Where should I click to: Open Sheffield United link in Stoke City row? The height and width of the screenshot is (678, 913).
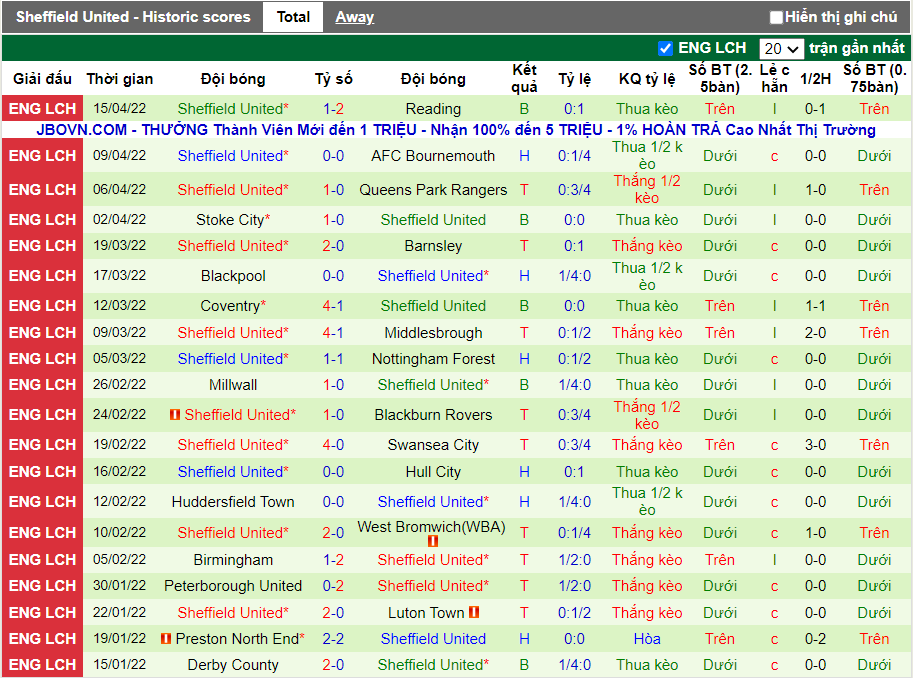click(x=433, y=220)
